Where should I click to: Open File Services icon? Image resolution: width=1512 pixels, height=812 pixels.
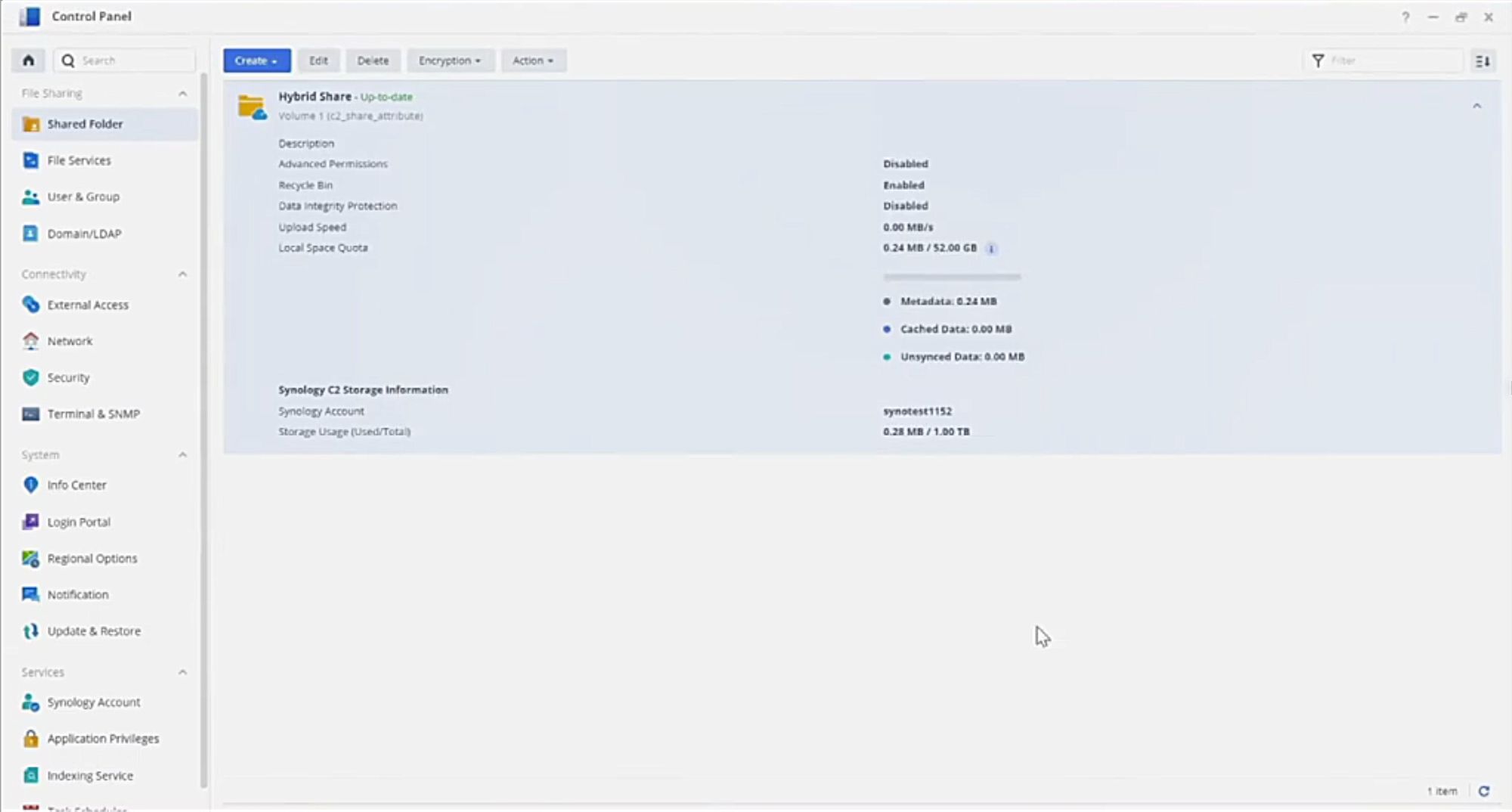(x=31, y=160)
